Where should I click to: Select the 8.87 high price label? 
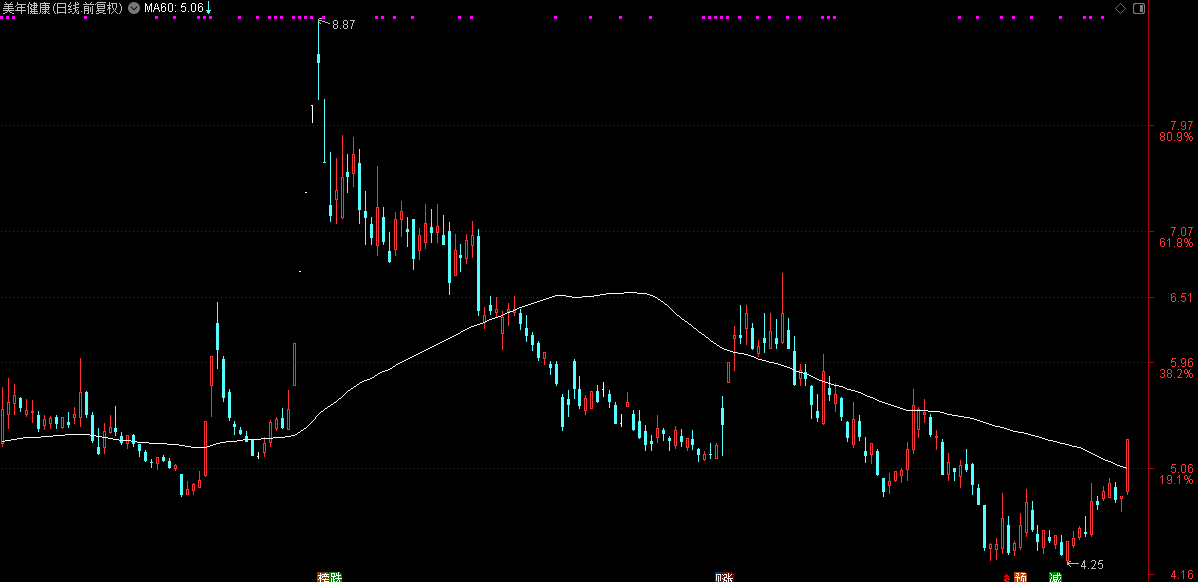344,24
